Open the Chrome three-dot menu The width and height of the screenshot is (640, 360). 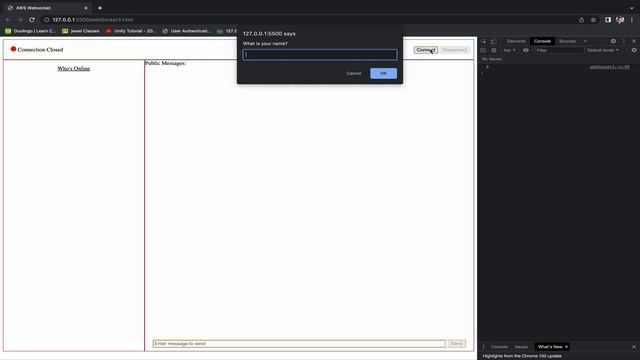point(632,20)
